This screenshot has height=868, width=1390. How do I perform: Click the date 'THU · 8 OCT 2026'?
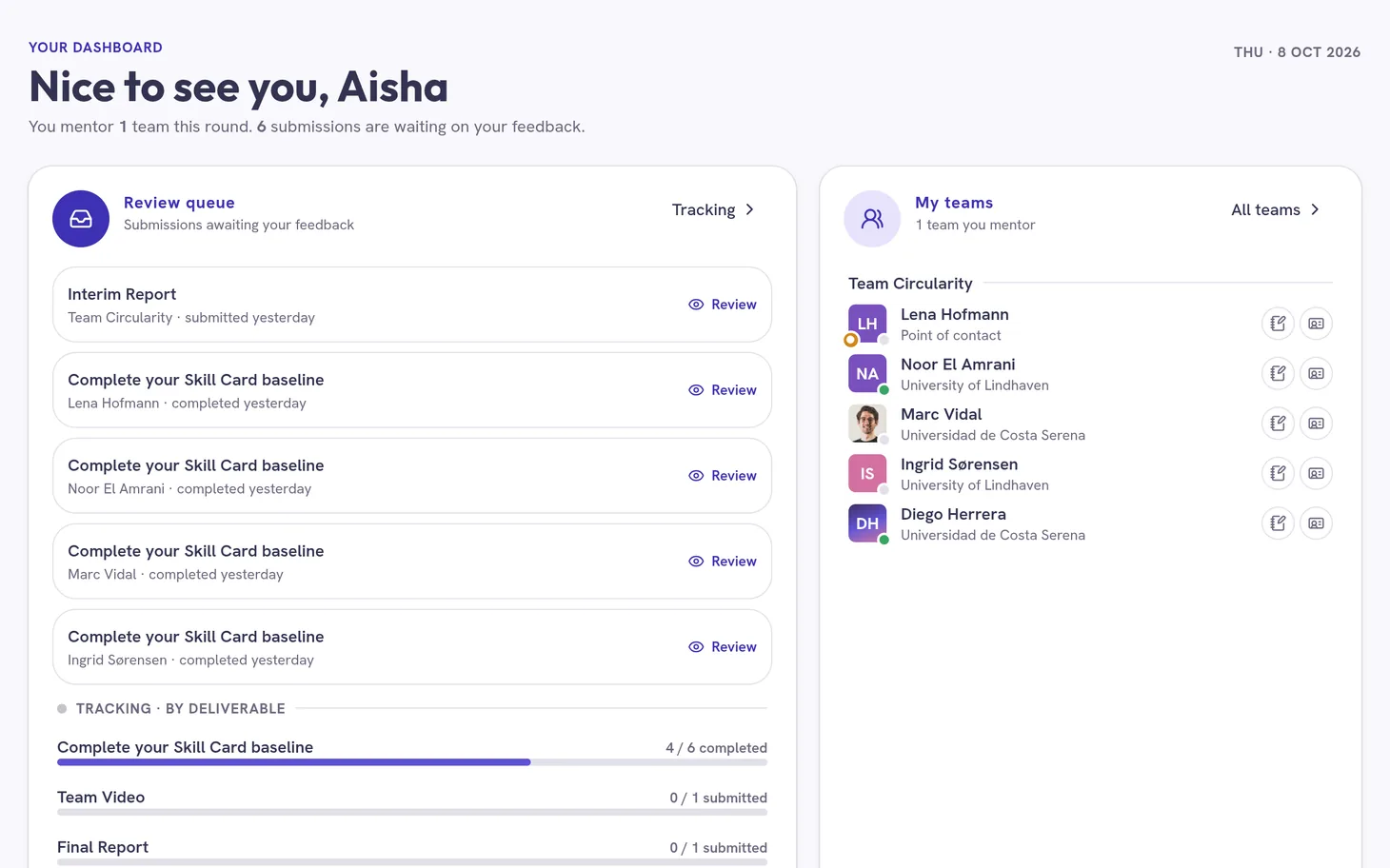click(1297, 52)
